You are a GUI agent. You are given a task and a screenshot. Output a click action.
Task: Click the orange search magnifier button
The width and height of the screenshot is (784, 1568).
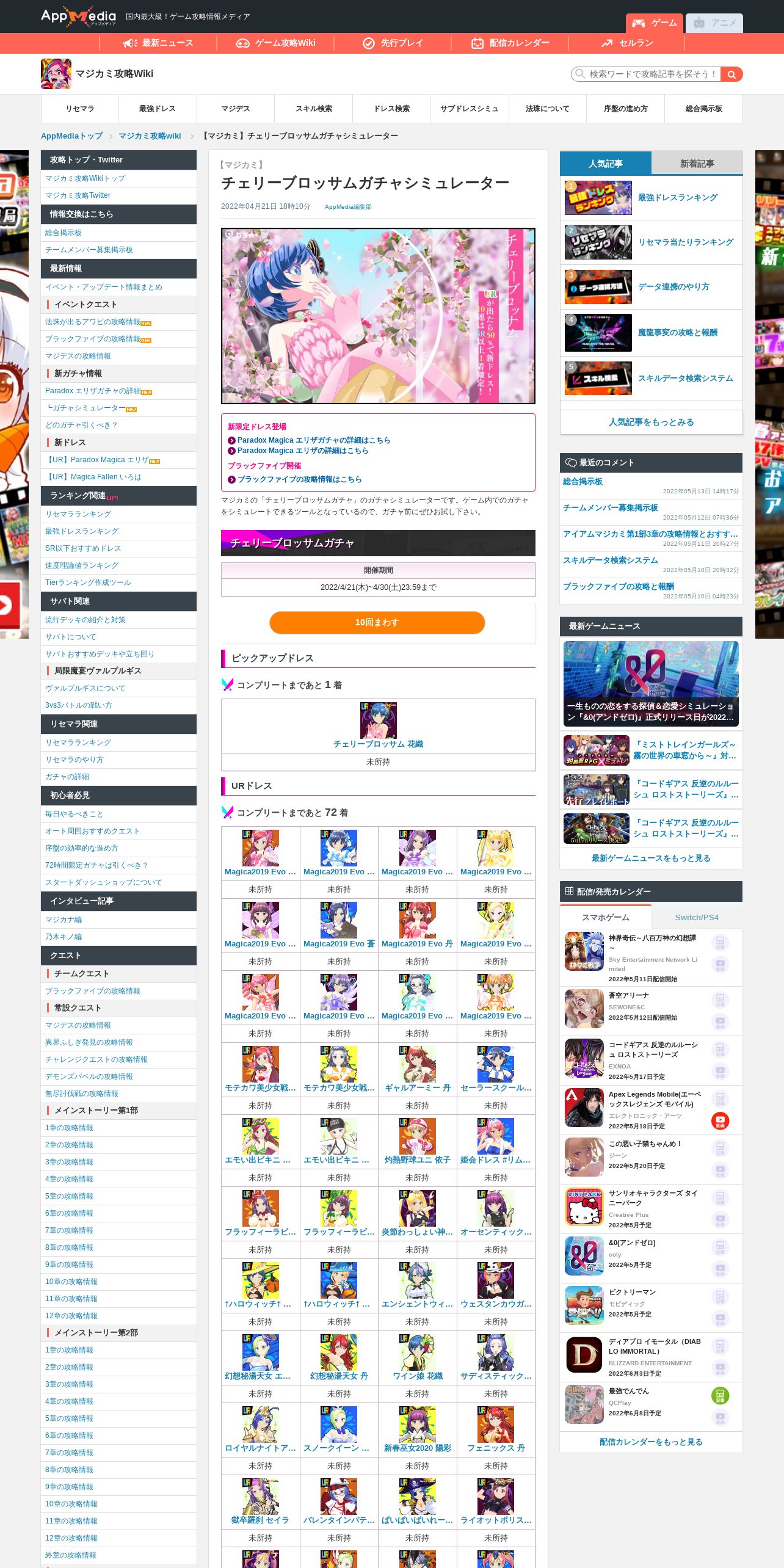coord(731,74)
